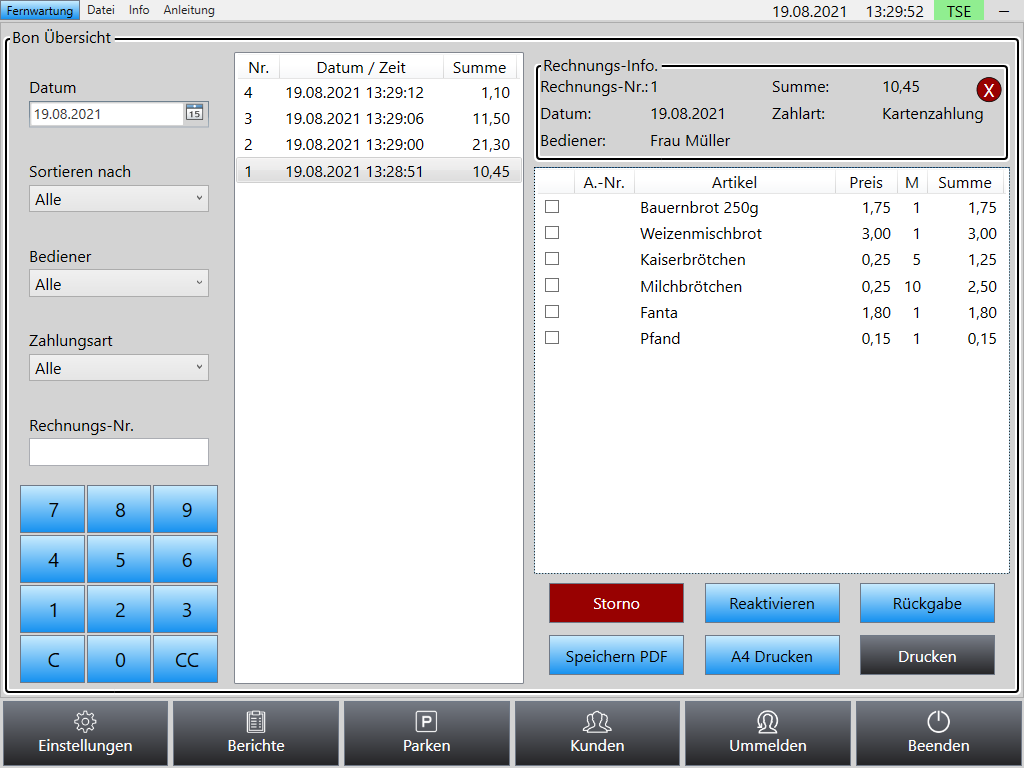Open the Bediener dropdown list
Image resolution: width=1024 pixels, height=768 pixels.
(119, 283)
